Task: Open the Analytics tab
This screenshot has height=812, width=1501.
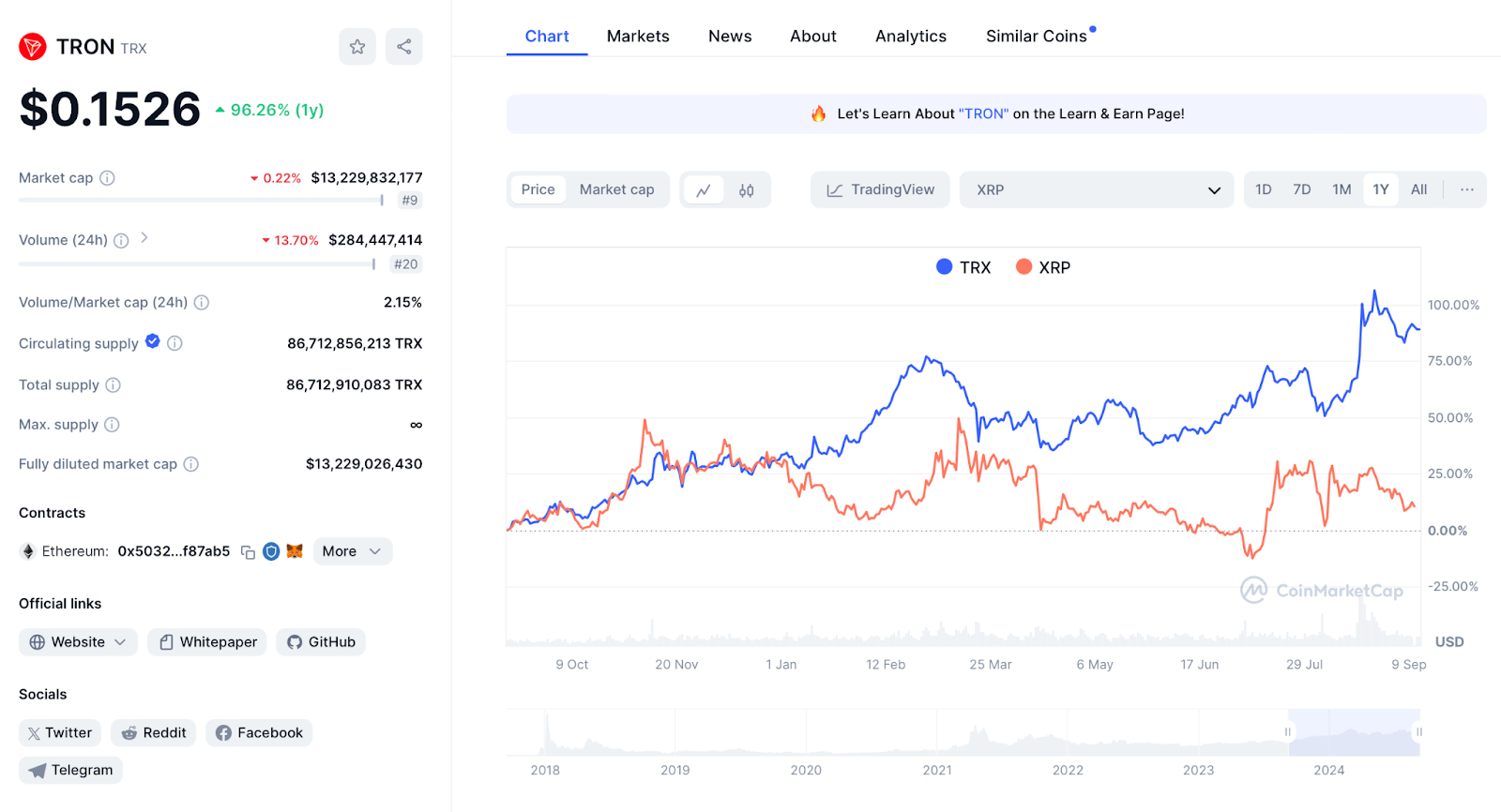Action: point(911,37)
